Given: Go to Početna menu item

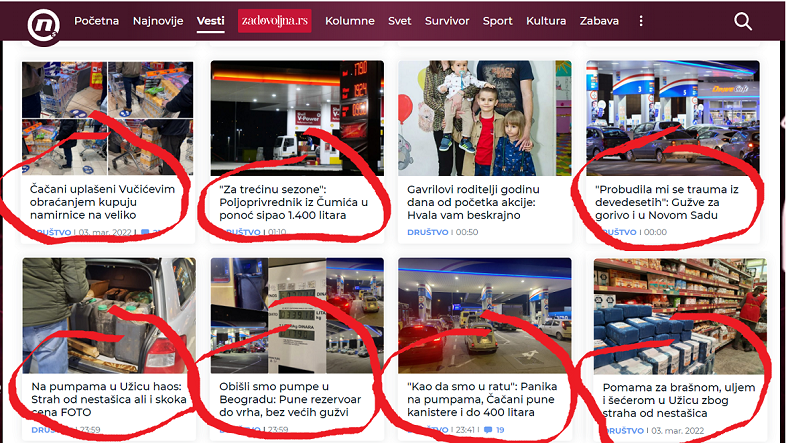Looking at the screenshot, I should tap(96, 21).
